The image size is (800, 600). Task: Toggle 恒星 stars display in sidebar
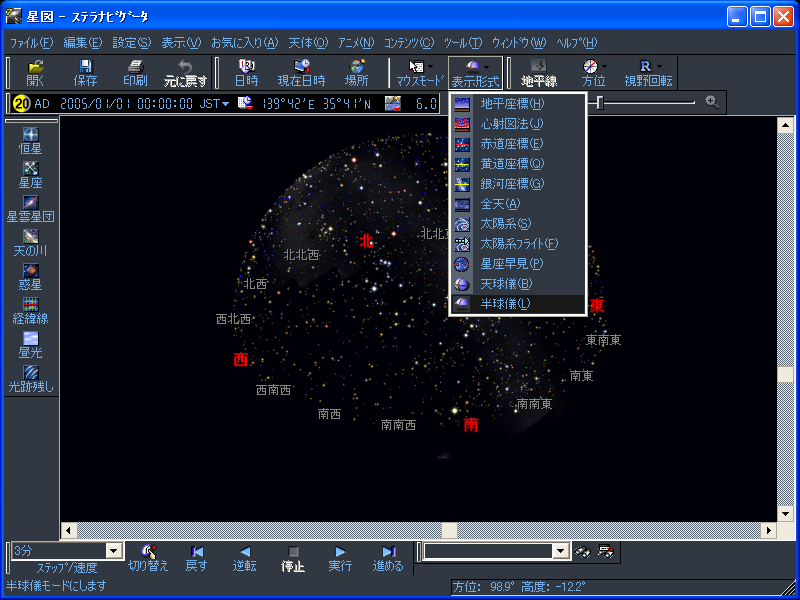30,141
